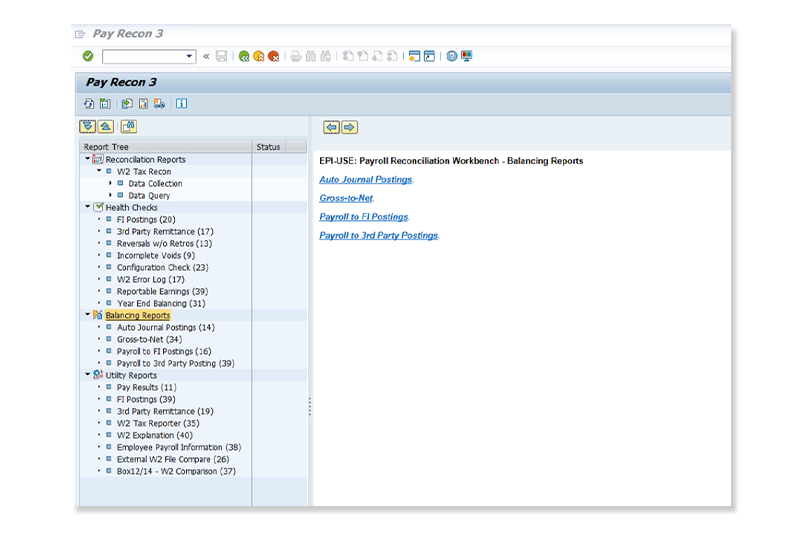Select Reportable Earnings (39)
This screenshot has width=800, height=534.
pos(162,291)
